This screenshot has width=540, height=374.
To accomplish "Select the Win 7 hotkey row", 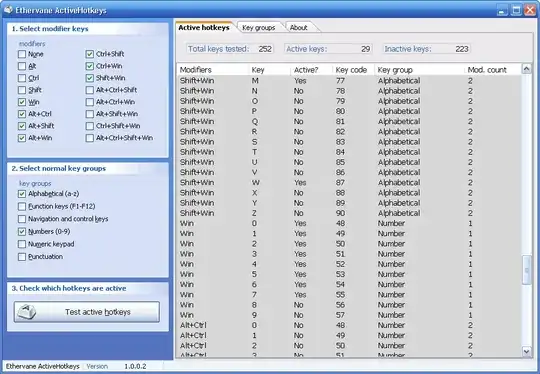I will [x=349, y=295].
